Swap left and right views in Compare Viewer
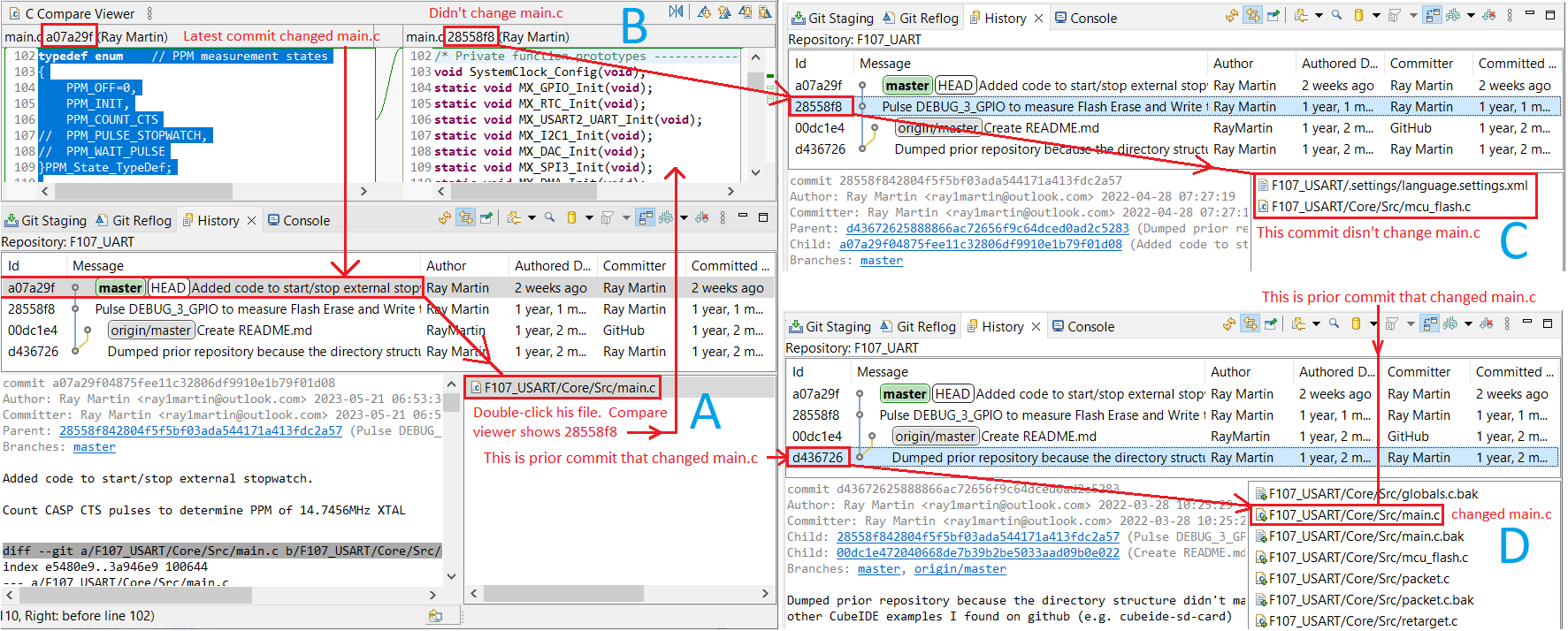 click(x=677, y=11)
